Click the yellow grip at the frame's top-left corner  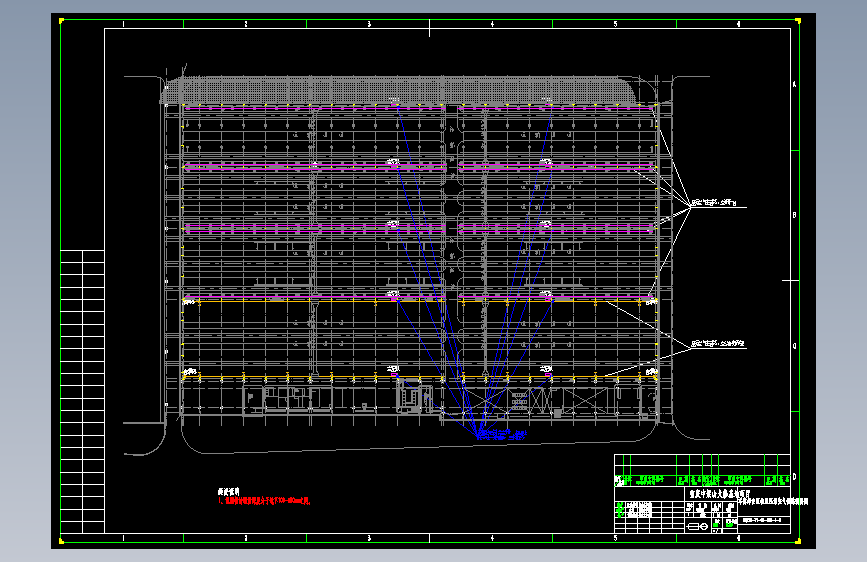(61, 21)
